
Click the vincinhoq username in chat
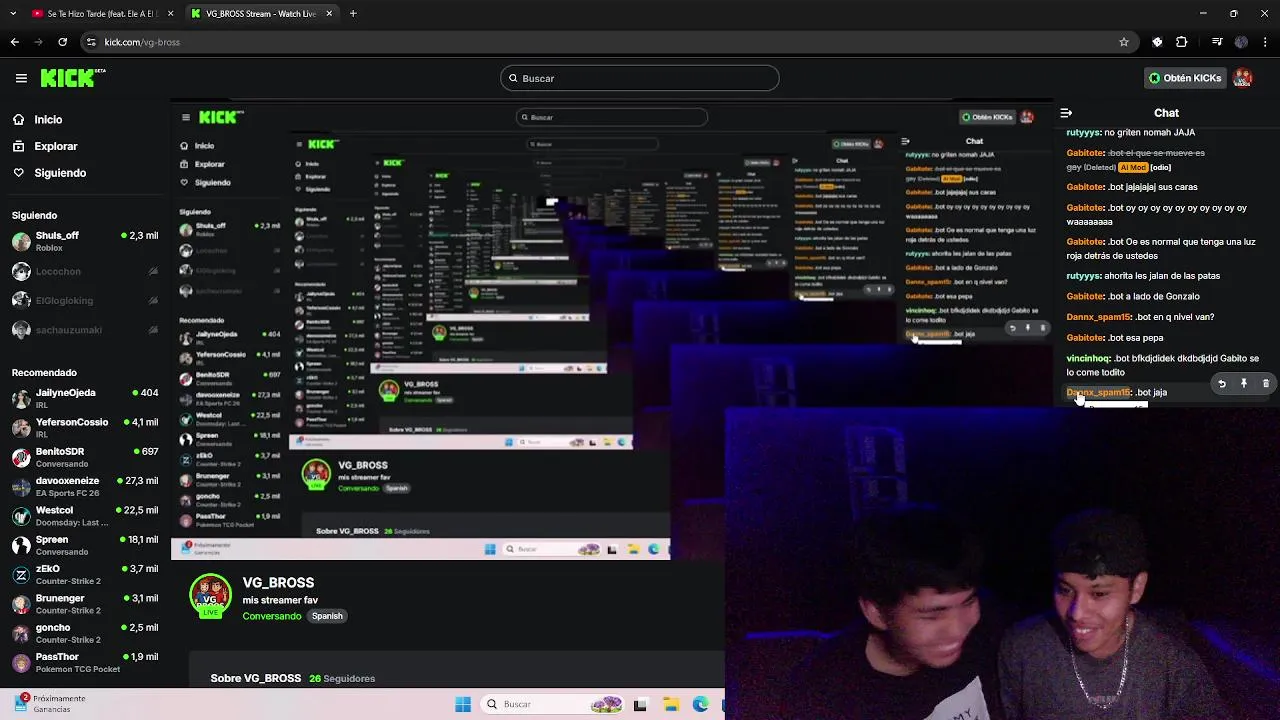(1088, 358)
